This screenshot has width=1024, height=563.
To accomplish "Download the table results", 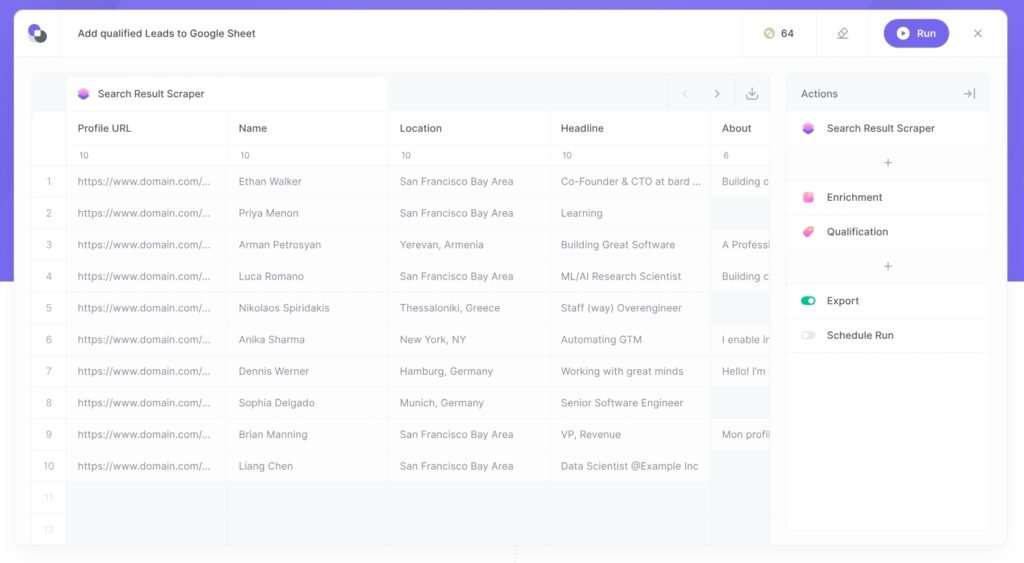I will click(752, 94).
